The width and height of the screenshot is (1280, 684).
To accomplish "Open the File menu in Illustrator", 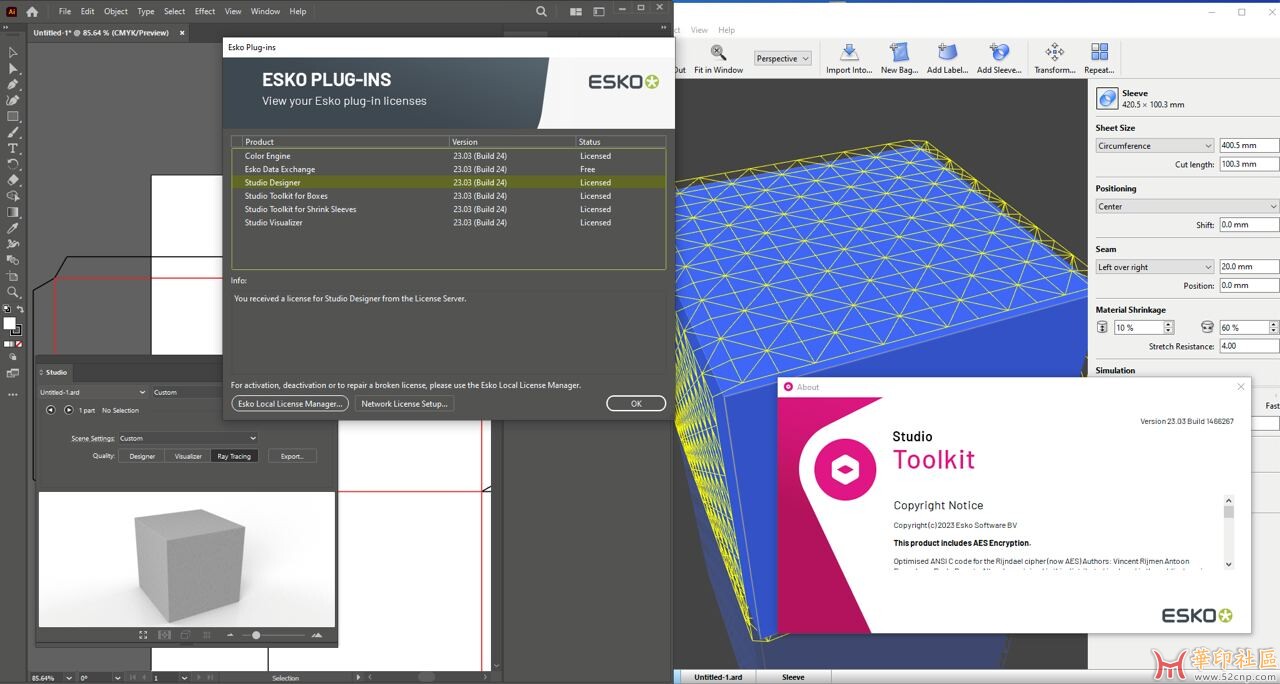I will tap(65, 11).
